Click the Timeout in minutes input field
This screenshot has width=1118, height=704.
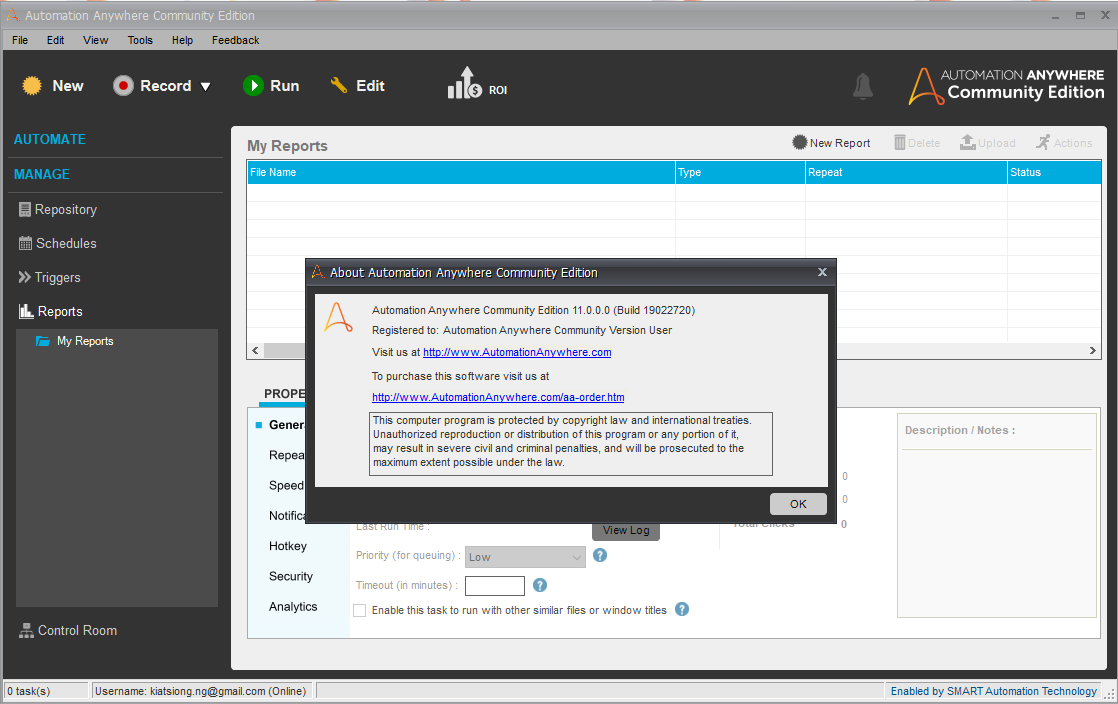(x=494, y=586)
